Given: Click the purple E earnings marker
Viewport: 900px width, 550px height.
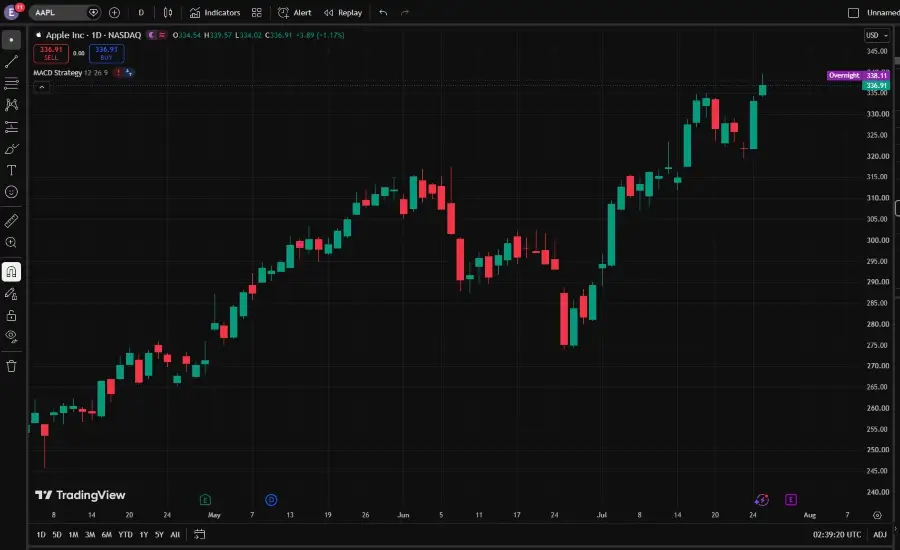Looking at the screenshot, I should 790,500.
